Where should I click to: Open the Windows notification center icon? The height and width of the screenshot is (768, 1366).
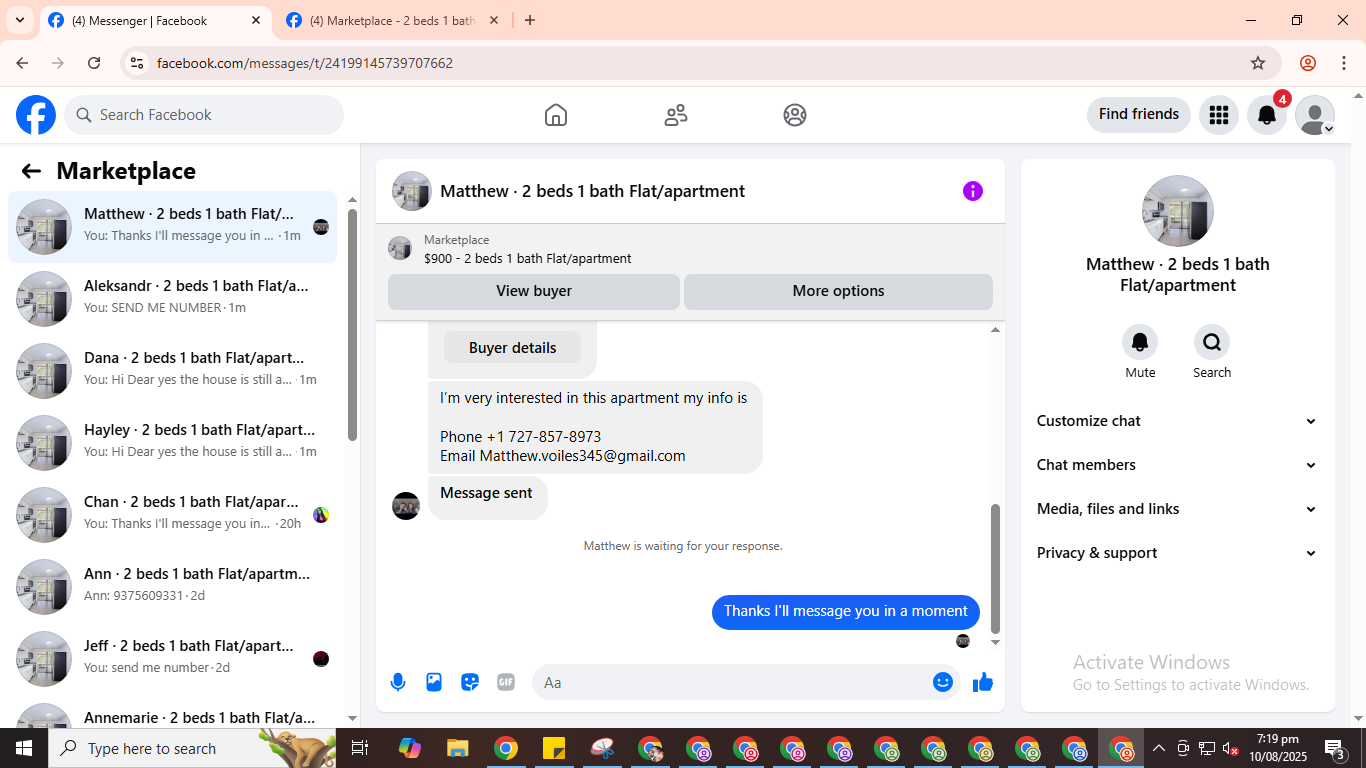1335,748
